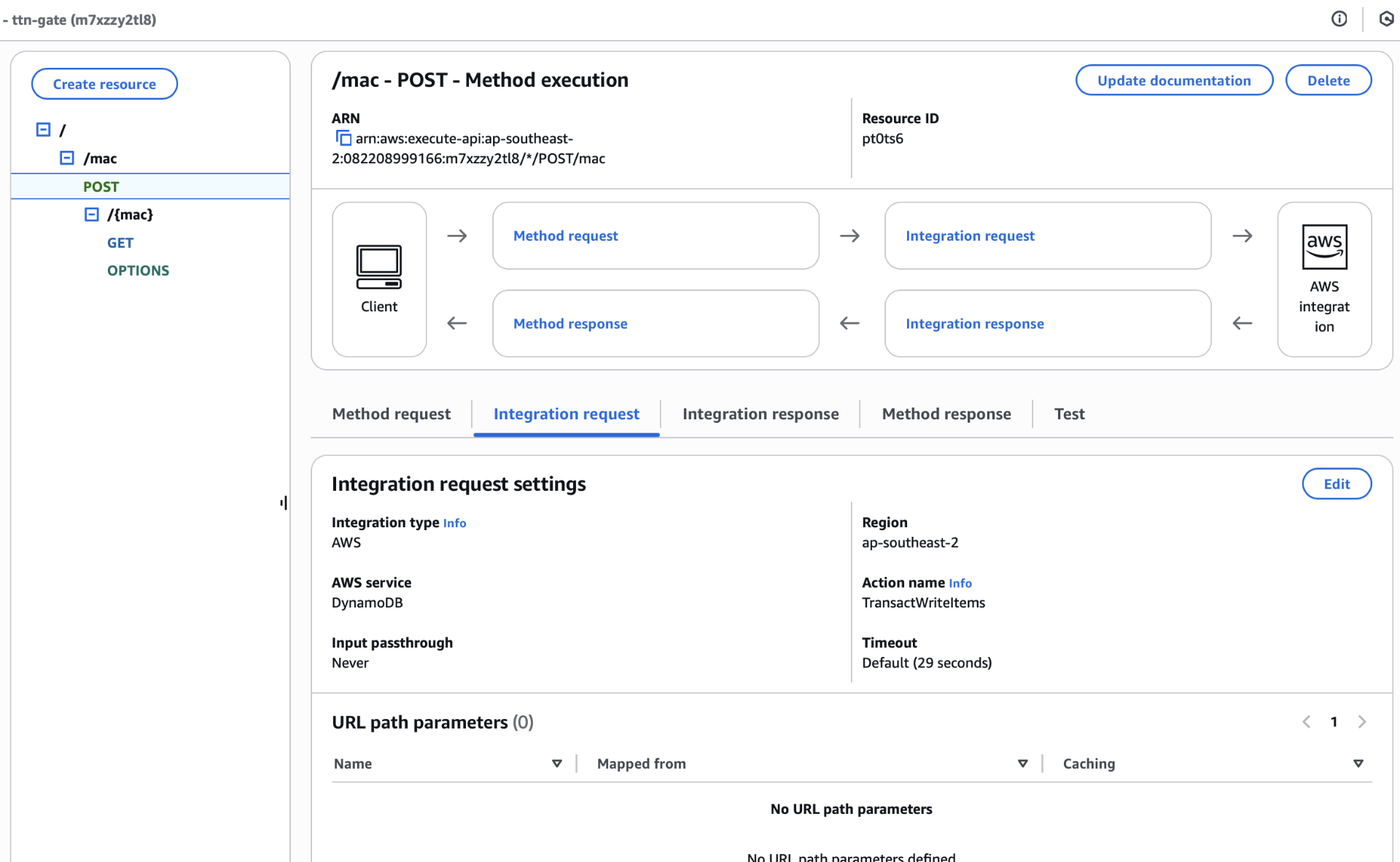Go to previous page of URL path parameters
This screenshot has height=862, width=1400.
coord(1307,722)
